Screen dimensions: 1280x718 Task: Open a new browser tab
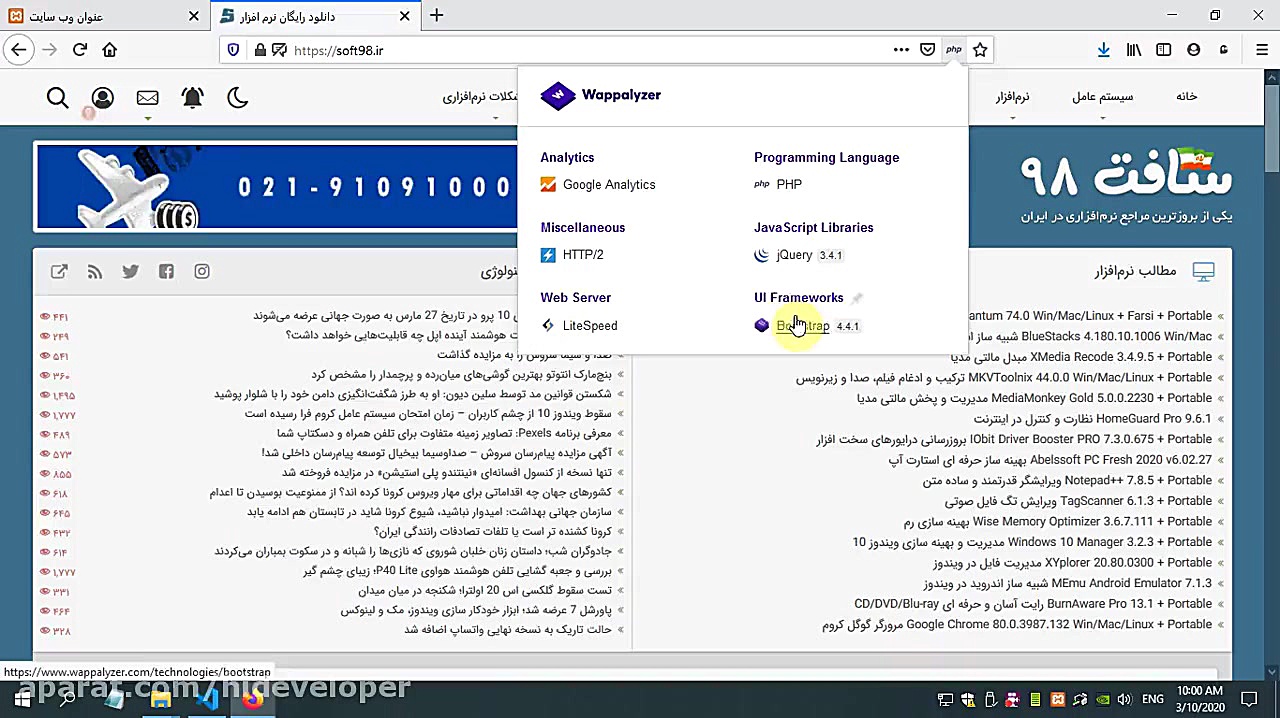pos(436,16)
